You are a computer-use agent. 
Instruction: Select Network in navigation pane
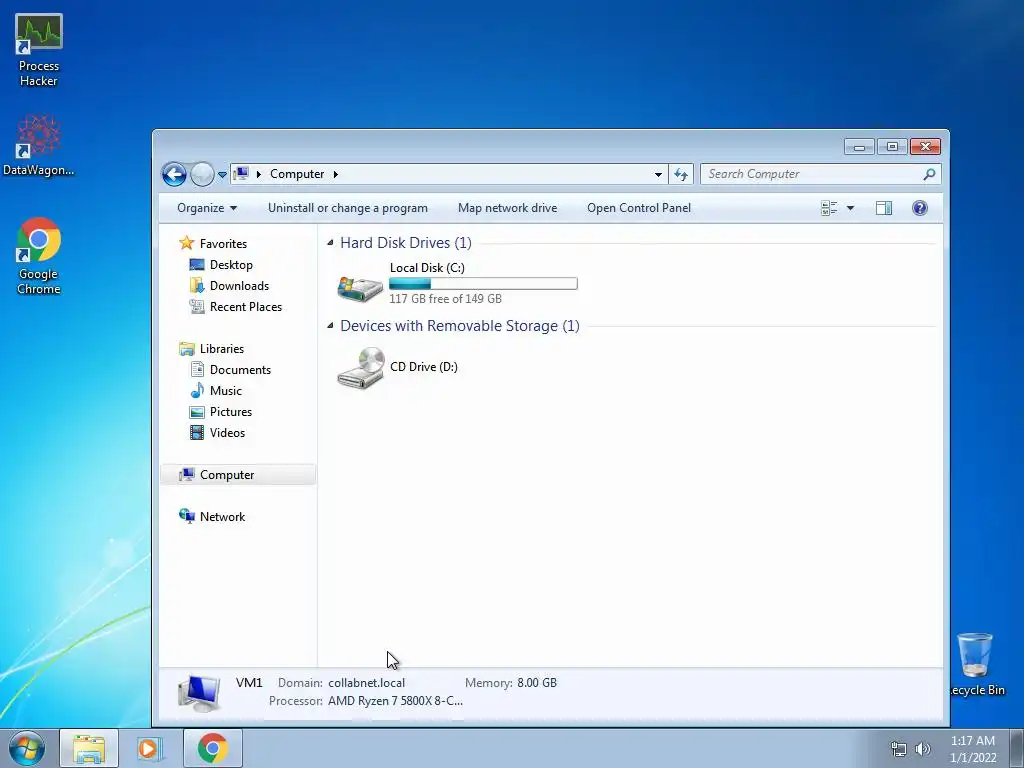click(x=222, y=517)
